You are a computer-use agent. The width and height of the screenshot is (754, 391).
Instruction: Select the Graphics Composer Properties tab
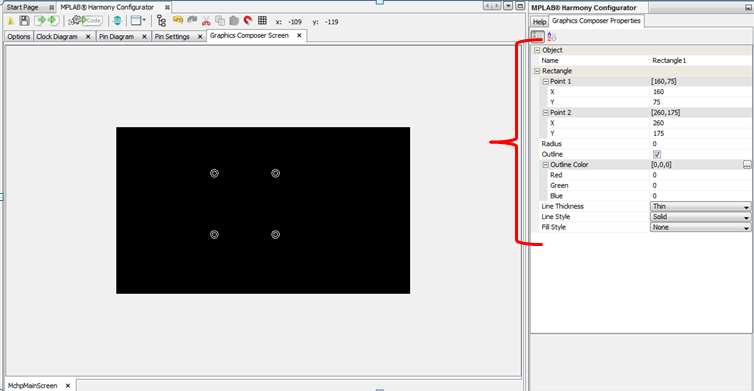596,21
